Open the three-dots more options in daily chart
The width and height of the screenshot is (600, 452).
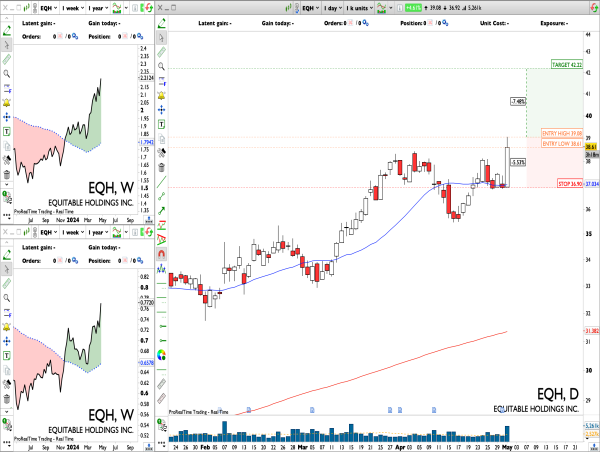click(x=161, y=444)
